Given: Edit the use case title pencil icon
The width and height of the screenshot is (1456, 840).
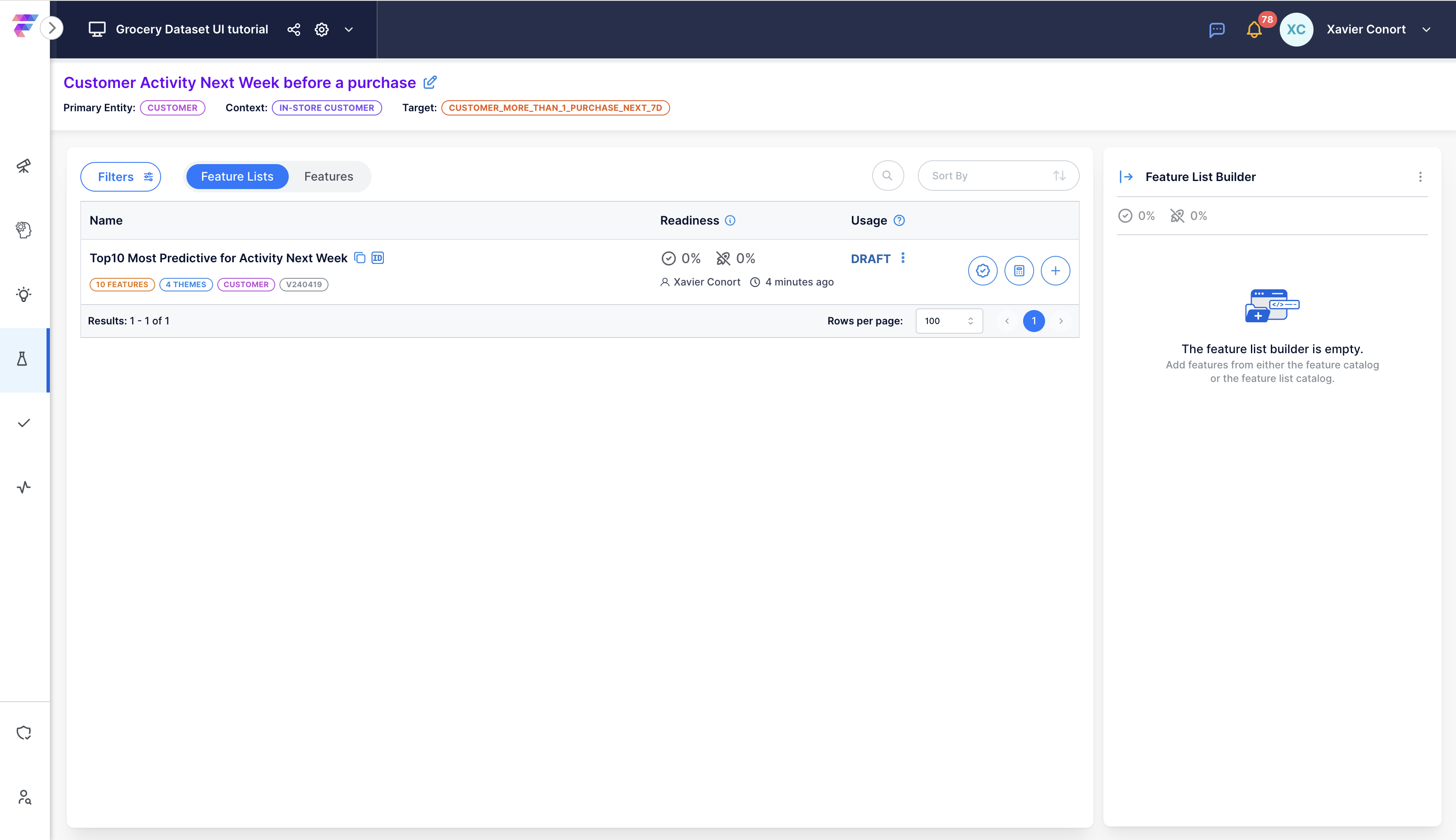Looking at the screenshot, I should click(430, 82).
